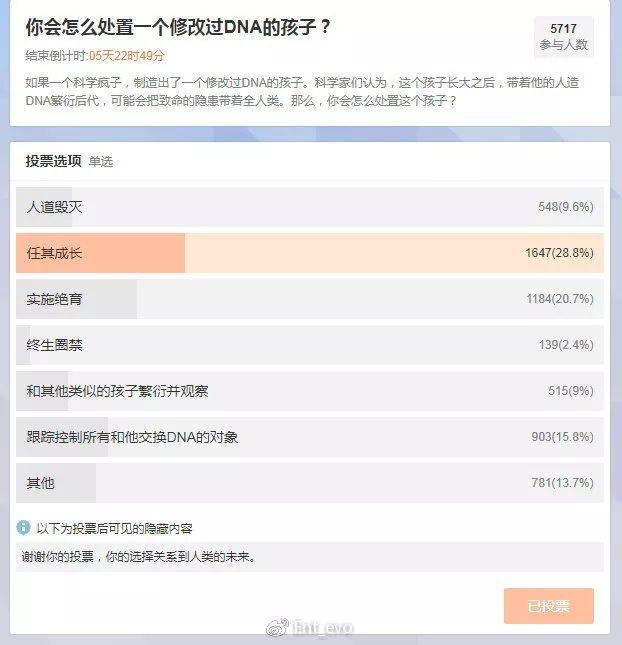Choose the highlighted 任其成长 option
This screenshot has height=645, width=622.
point(55,253)
